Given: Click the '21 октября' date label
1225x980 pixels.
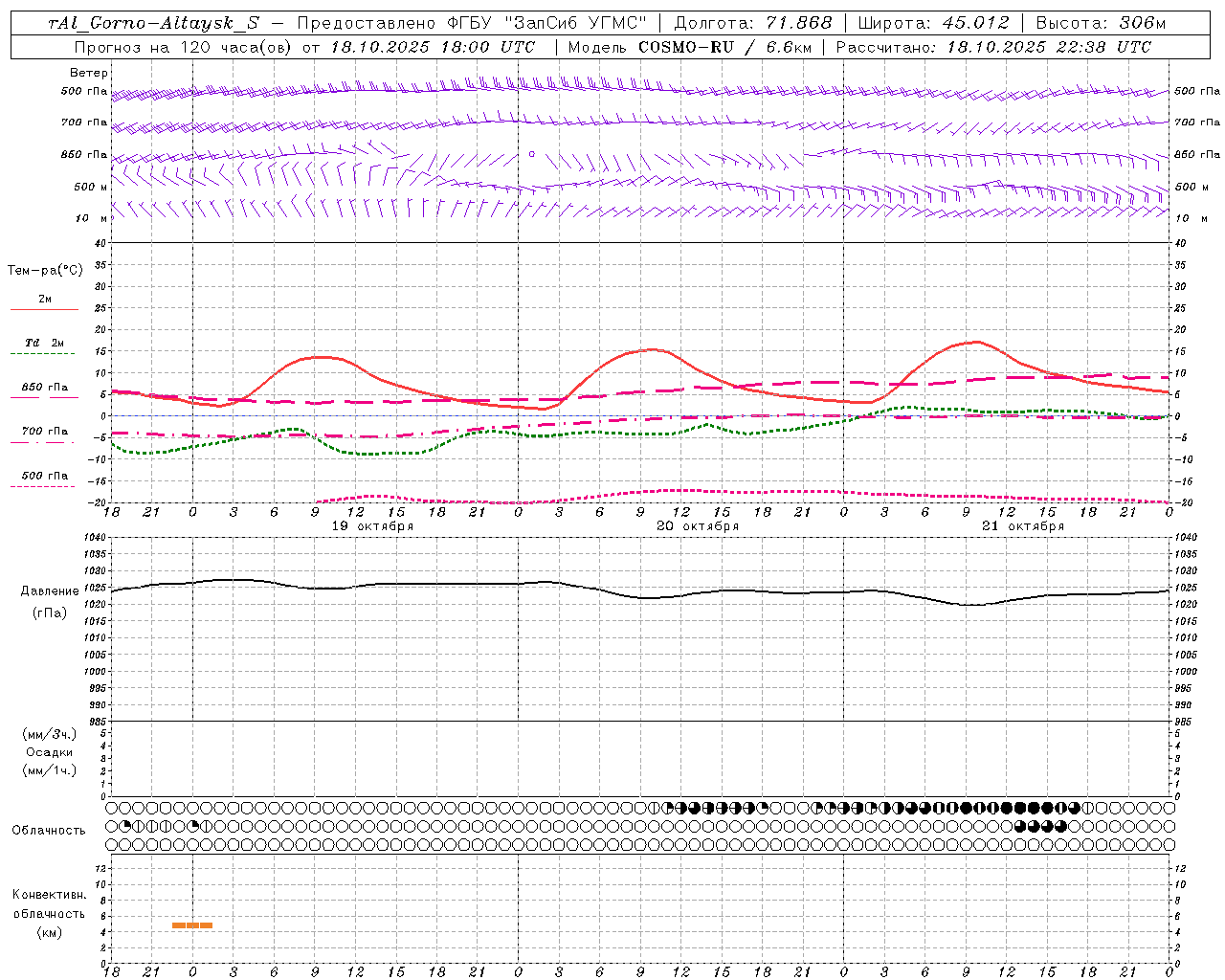Looking at the screenshot, I should (x=1023, y=526).
